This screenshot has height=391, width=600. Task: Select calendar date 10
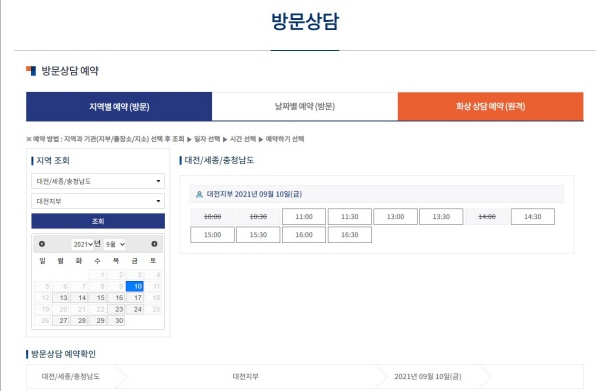click(x=135, y=286)
